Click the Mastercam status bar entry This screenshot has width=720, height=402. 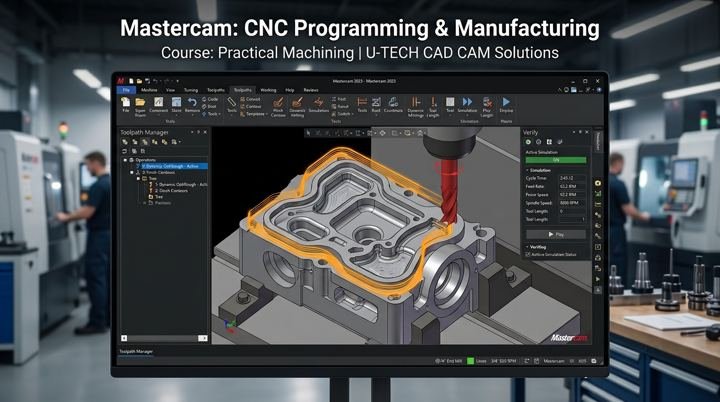point(553,361)
